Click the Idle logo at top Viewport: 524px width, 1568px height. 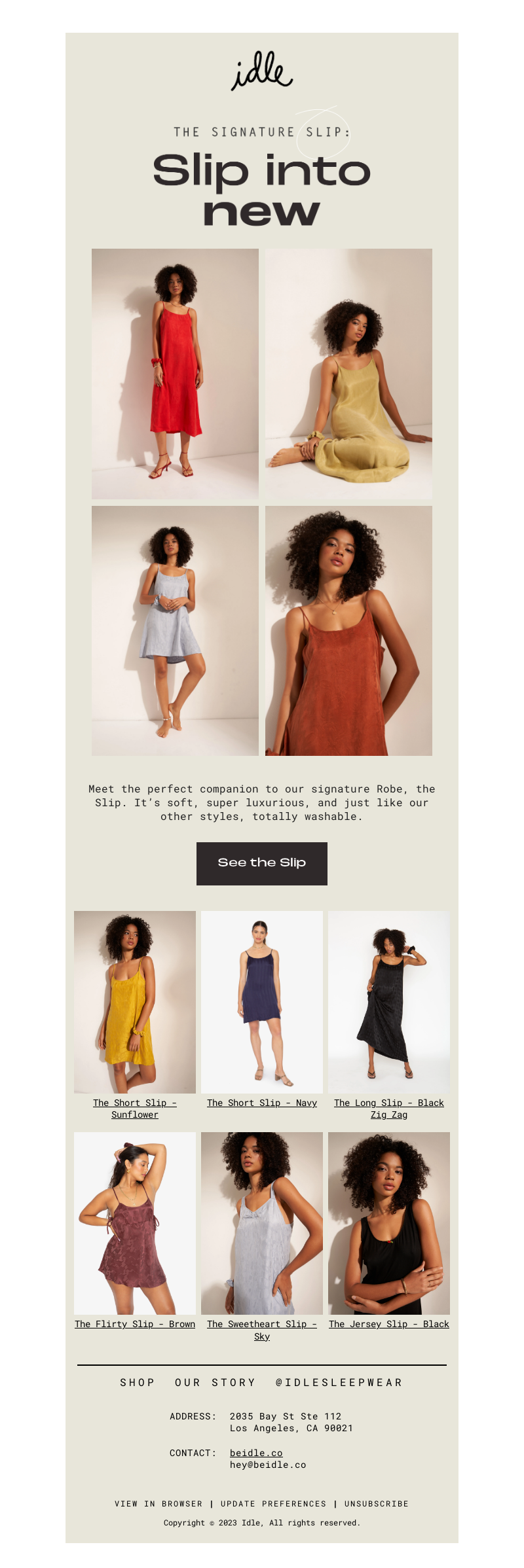click(262, 71)
